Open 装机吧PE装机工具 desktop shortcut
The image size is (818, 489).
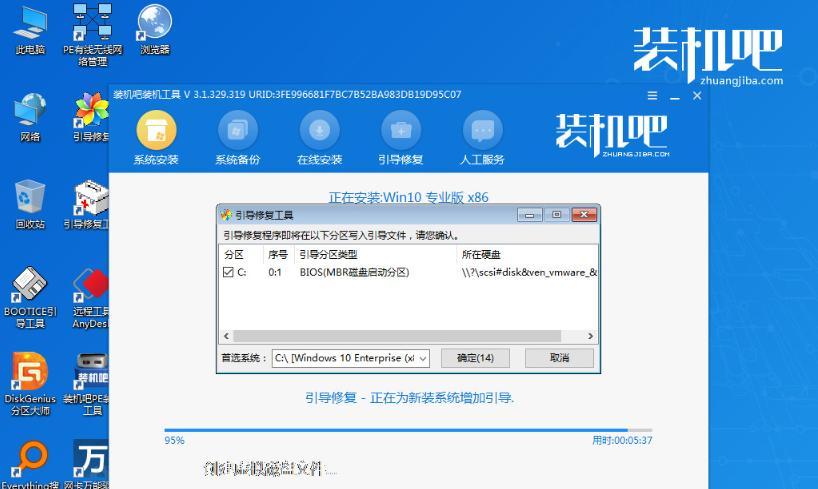tap(88, 385)
